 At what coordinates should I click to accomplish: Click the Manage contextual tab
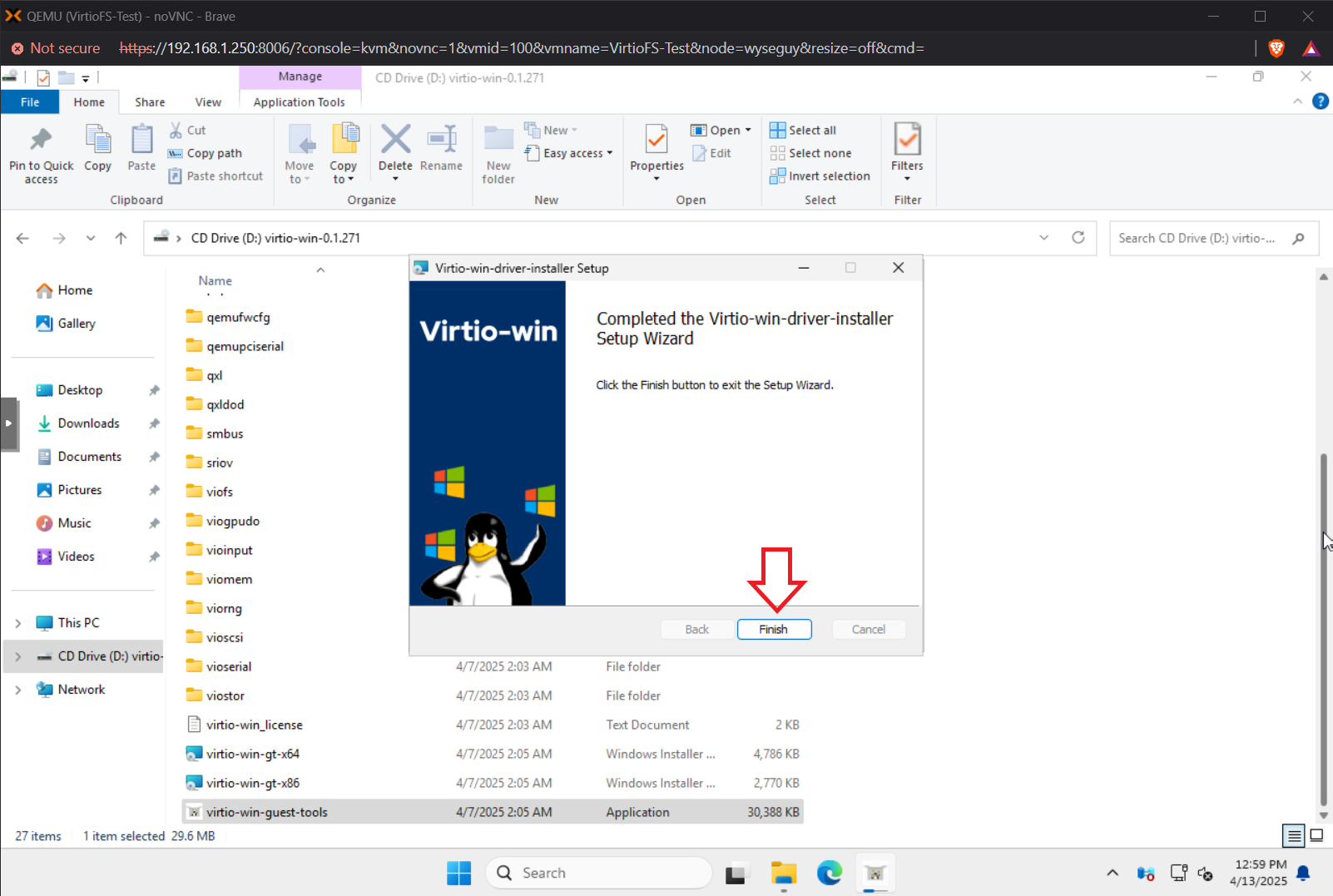[300, 77]
